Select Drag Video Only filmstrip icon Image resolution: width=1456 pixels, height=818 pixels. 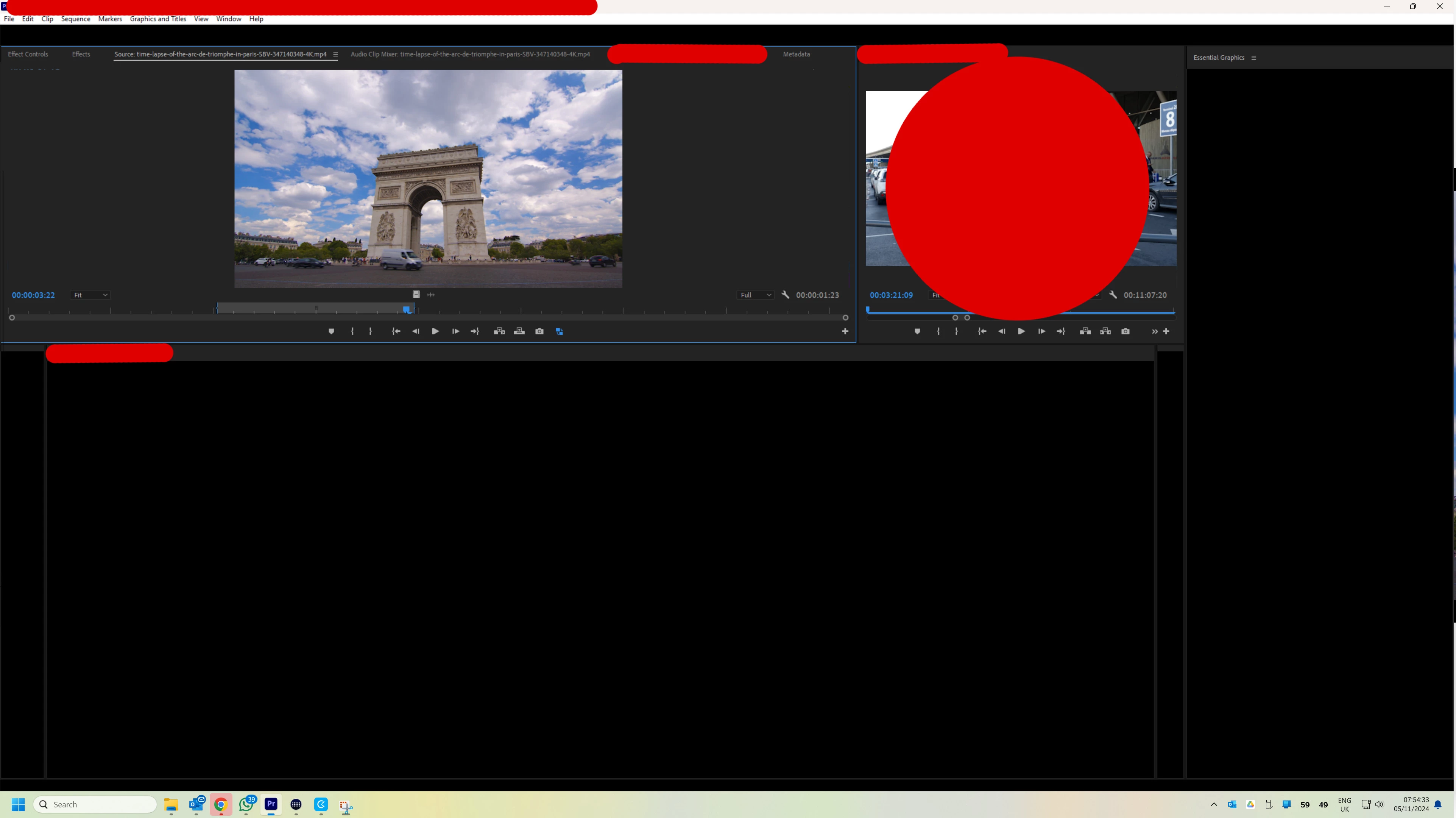(416, 295)
